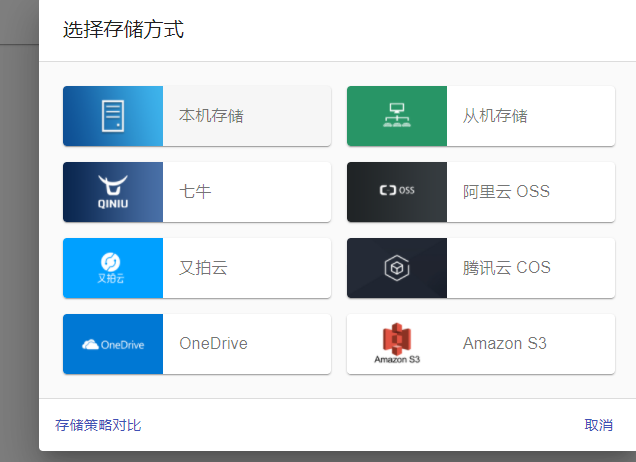Click the 选择存储方式 dialog title
This screenshot has width=636, height=462.
(123, 30)
